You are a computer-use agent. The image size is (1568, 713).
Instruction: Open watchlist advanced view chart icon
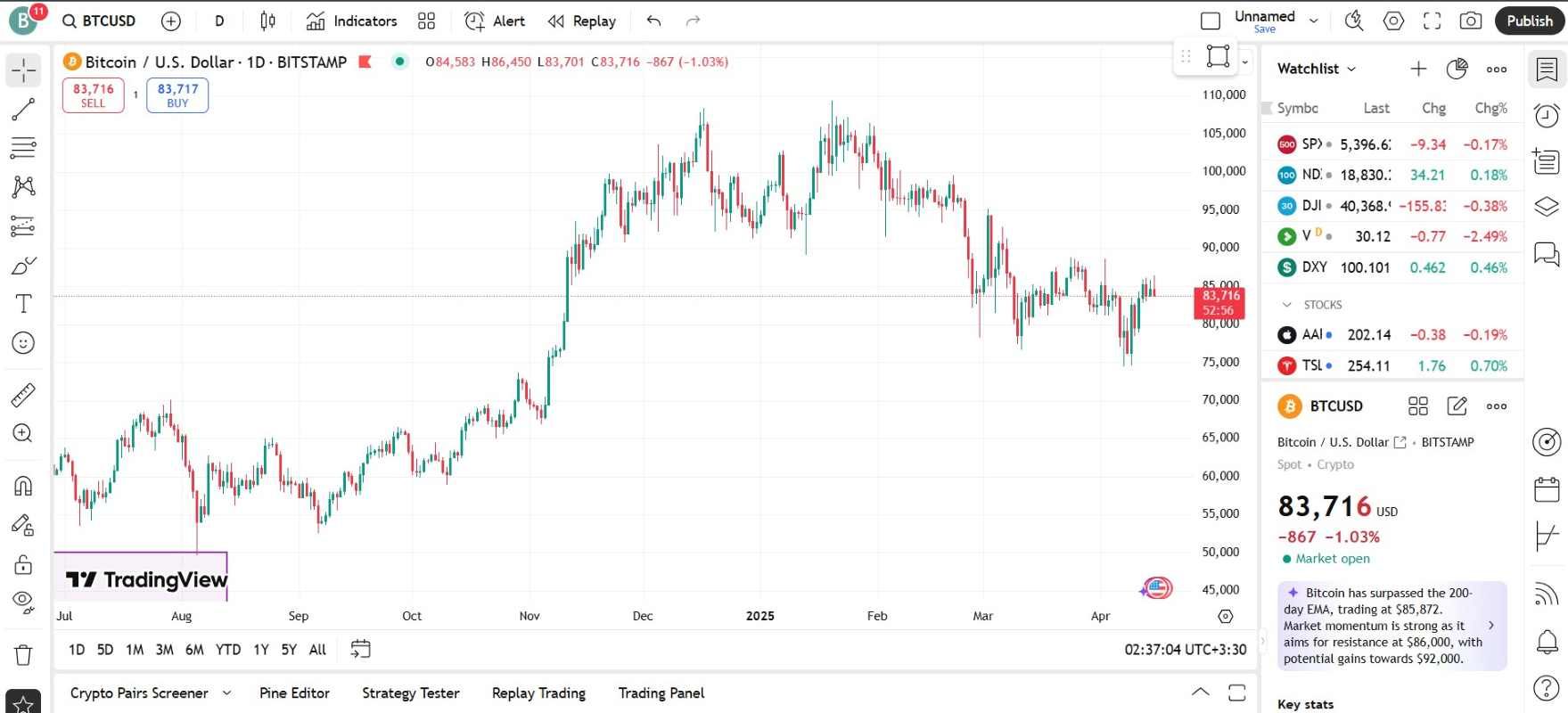pyautogui.click(x=1457, y=69)
